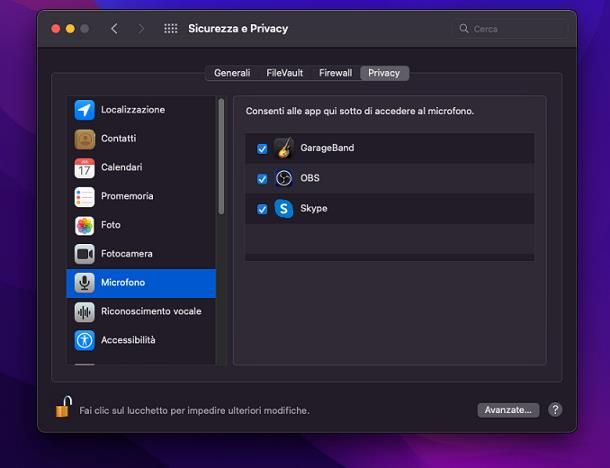Select the Contatti label
This screenshot has width=610, height=468.
pos(119,138)
